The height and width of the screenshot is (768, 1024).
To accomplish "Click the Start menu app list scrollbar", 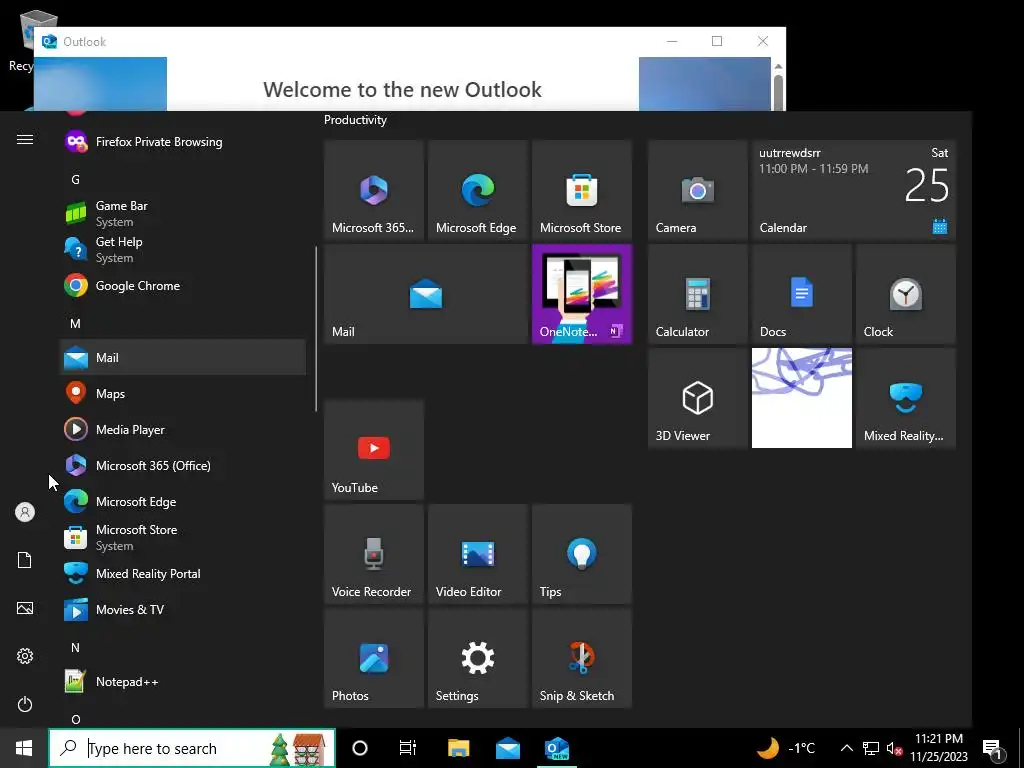I will click(x=316, y=328).
